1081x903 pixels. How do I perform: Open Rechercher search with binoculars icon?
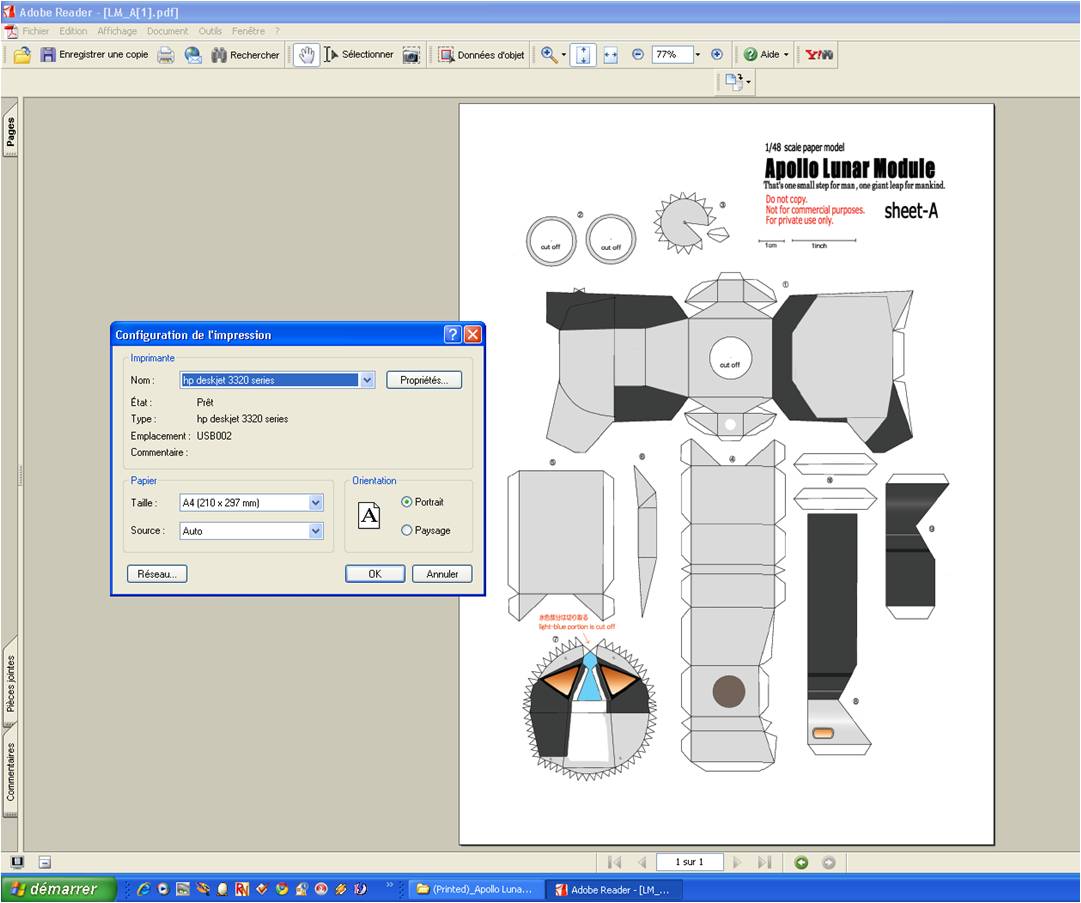tap(245, 55)
